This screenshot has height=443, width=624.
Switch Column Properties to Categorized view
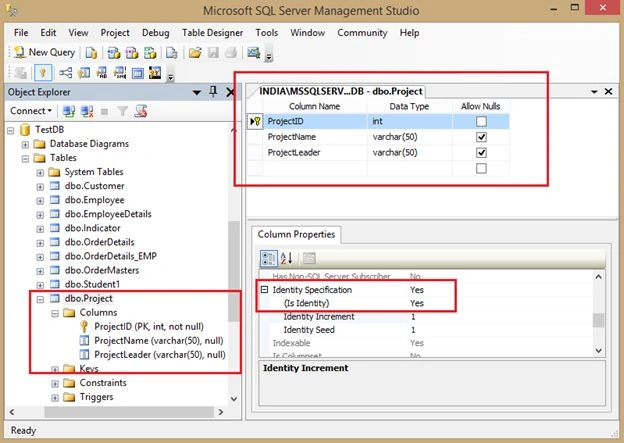click(x=269, y=258)
